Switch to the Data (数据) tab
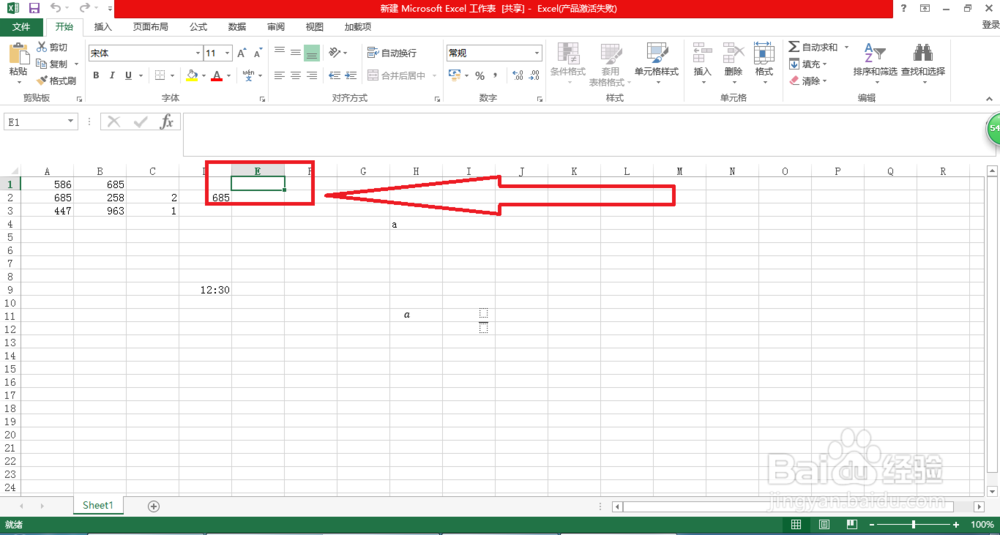Screen dimensions: 1000x535 pos(237,27)
